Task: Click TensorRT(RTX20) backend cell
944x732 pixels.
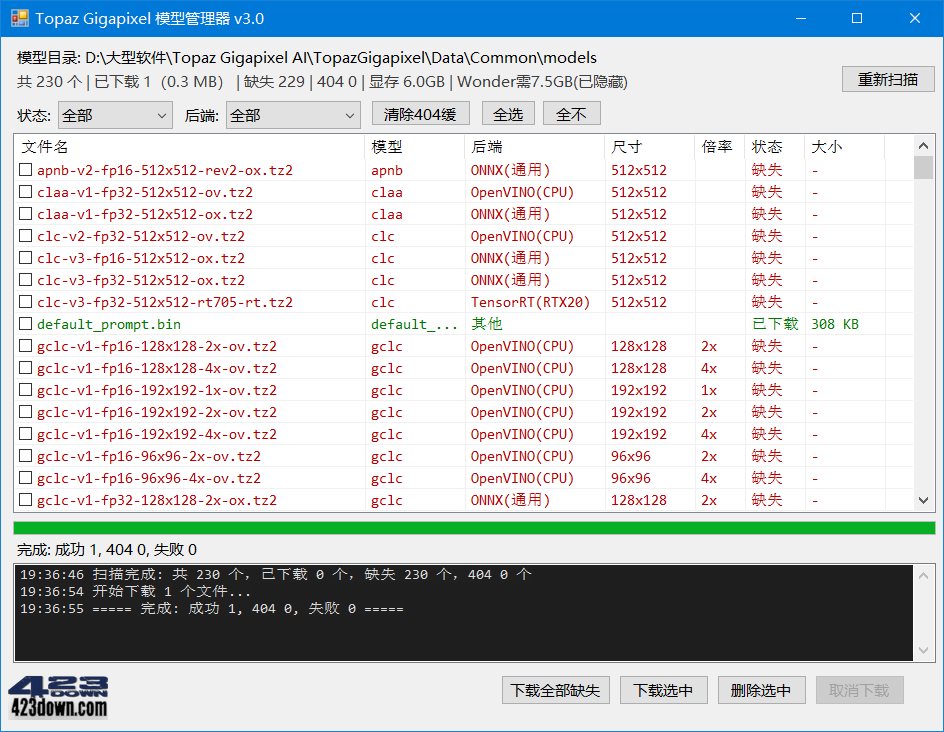Action: pos(530,302)
